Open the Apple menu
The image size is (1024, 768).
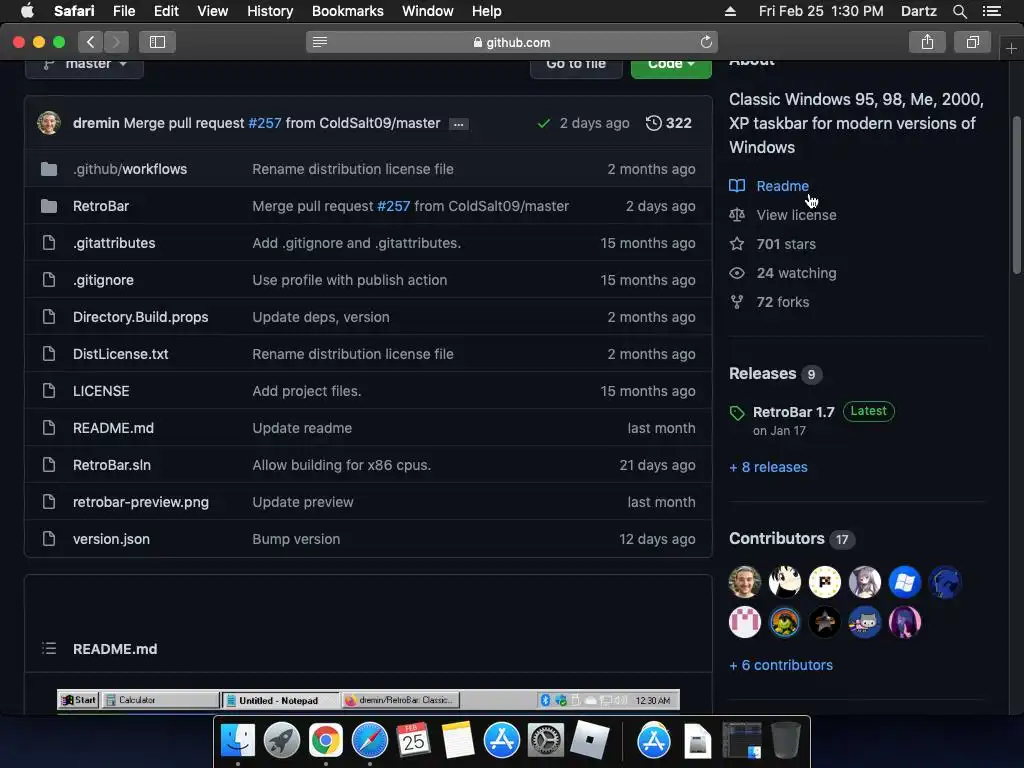click(27, 11)
